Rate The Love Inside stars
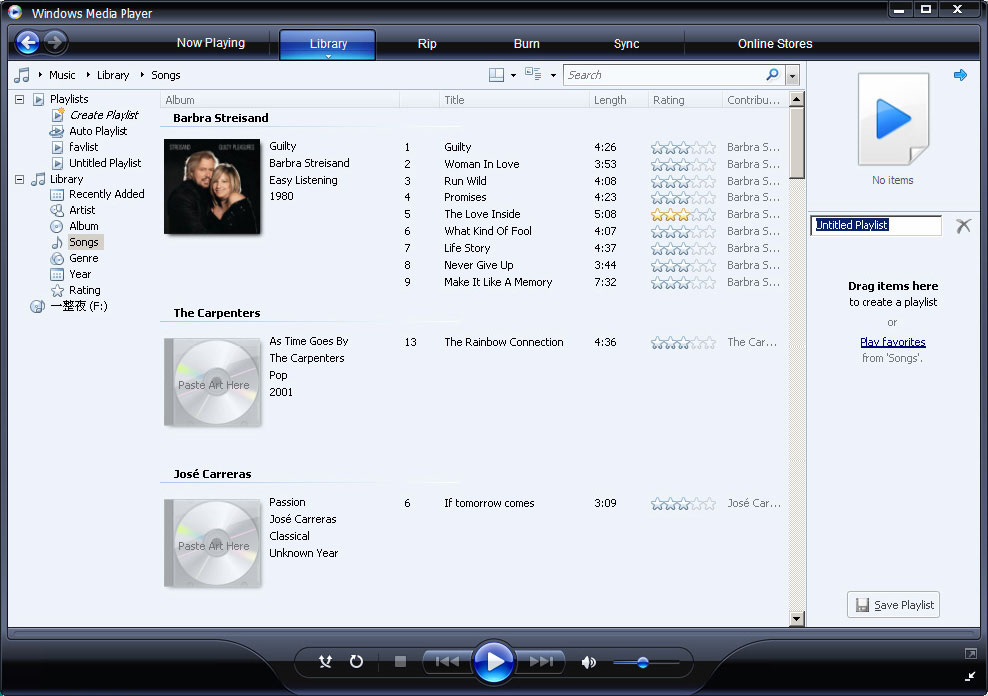Image resolution: width=988 pixels, height=696 pixels. [683, 215]
